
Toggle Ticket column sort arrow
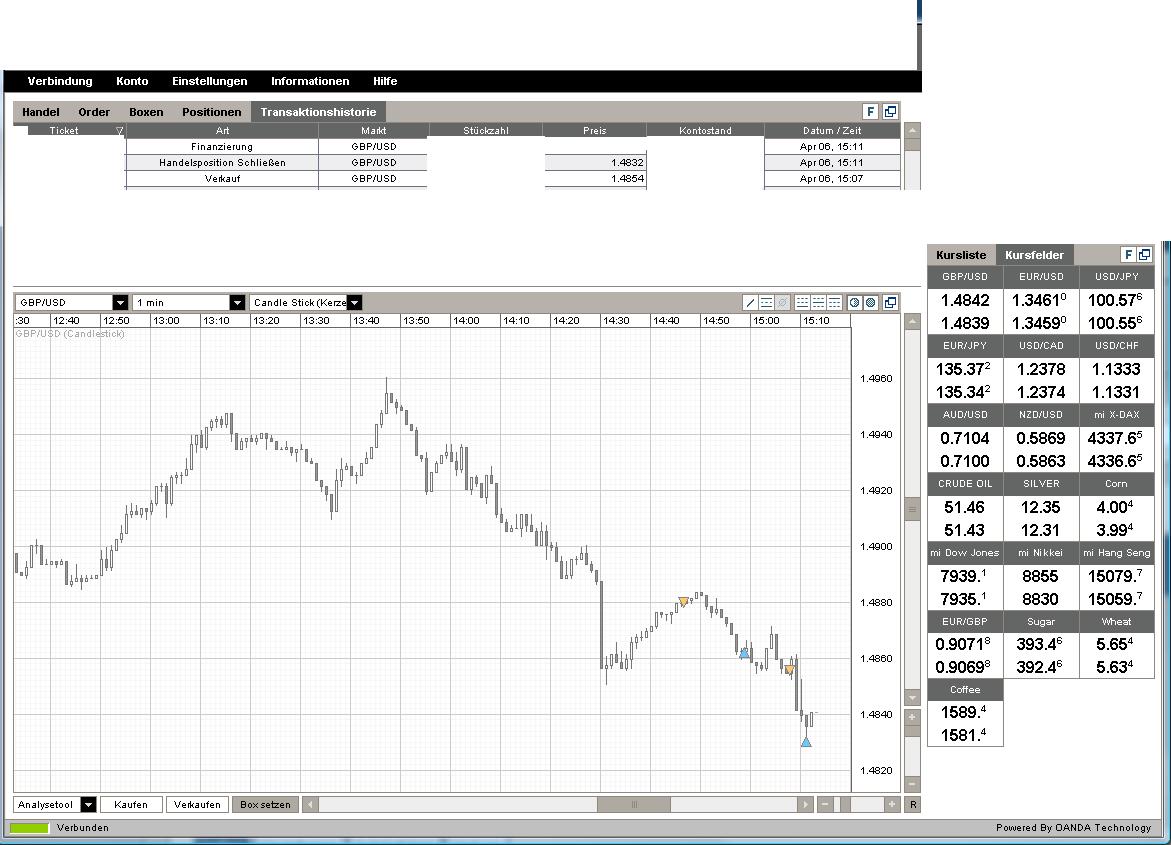119,131
